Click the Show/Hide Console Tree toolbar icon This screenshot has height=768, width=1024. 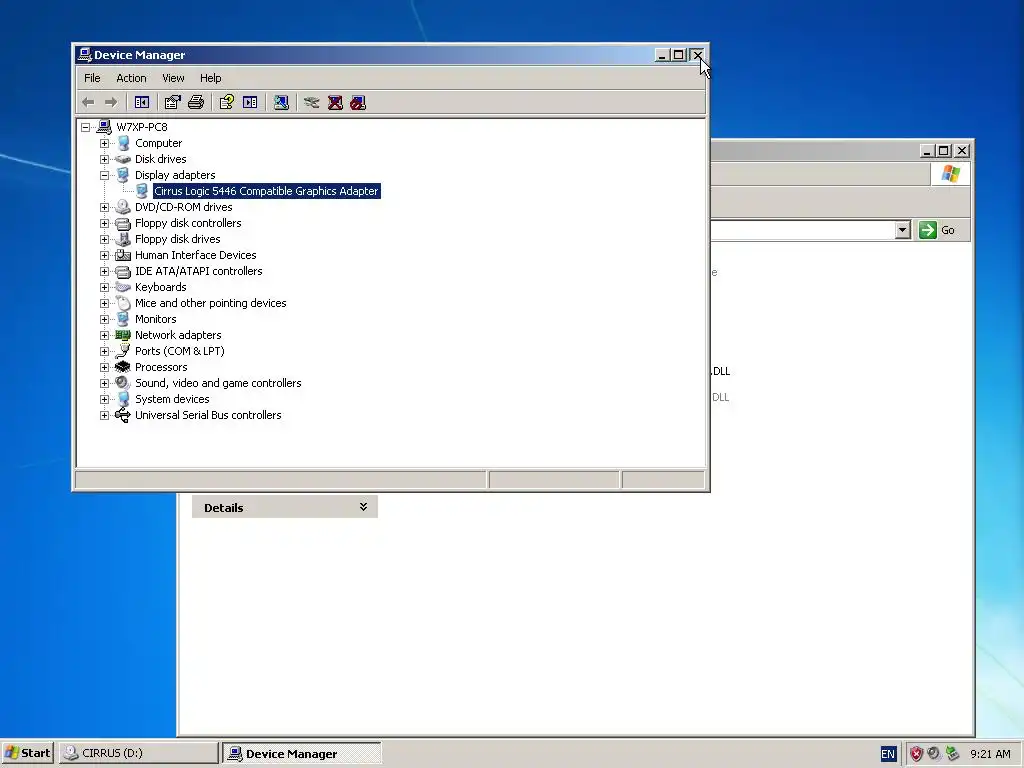[x=141, y=103]
